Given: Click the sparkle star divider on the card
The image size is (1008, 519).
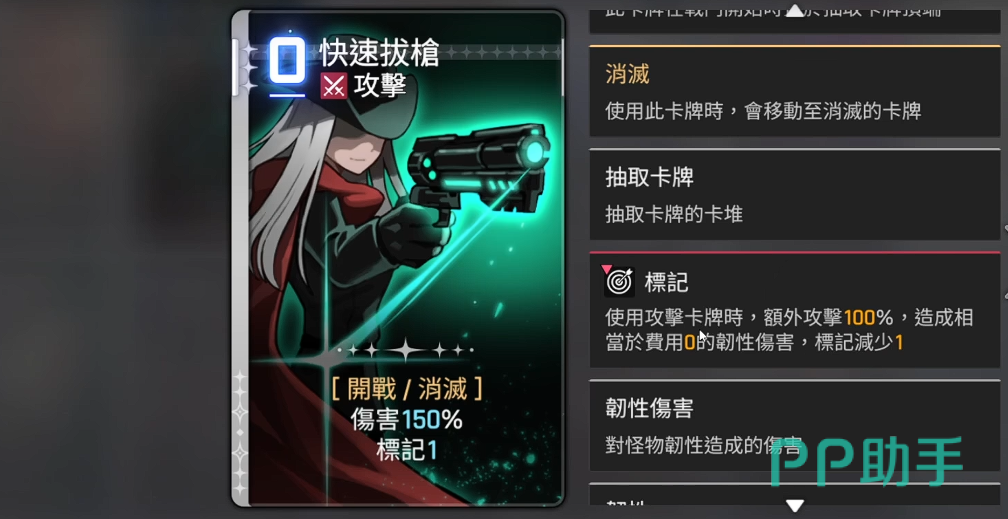Looking at the screenshot, I should point(405,351).
